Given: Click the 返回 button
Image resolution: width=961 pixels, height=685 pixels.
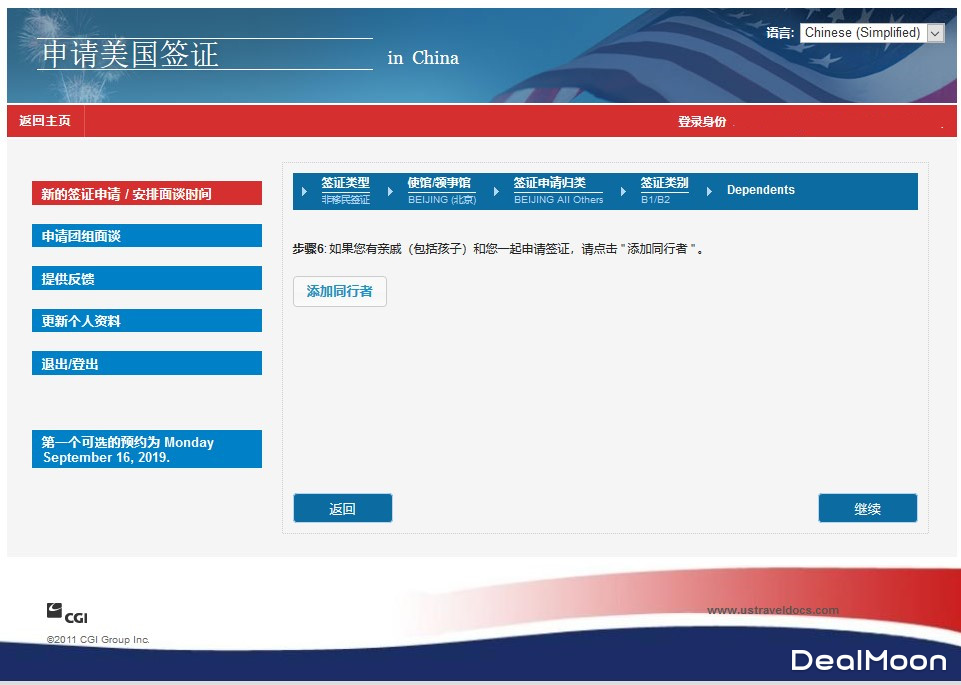Looking at the screenshot, I should point(342,508).
